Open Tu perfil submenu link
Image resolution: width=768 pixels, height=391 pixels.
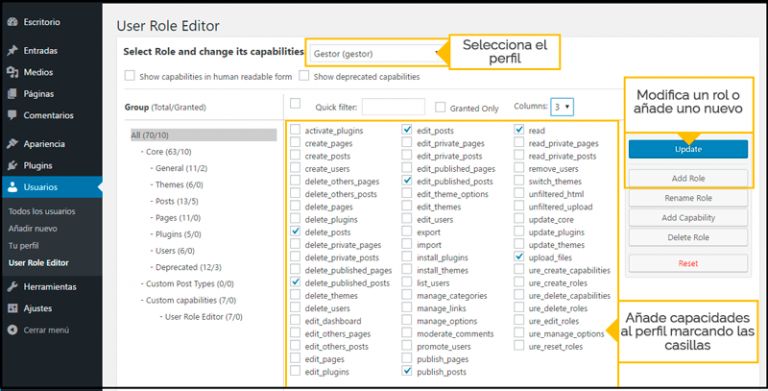click(24, 245)
